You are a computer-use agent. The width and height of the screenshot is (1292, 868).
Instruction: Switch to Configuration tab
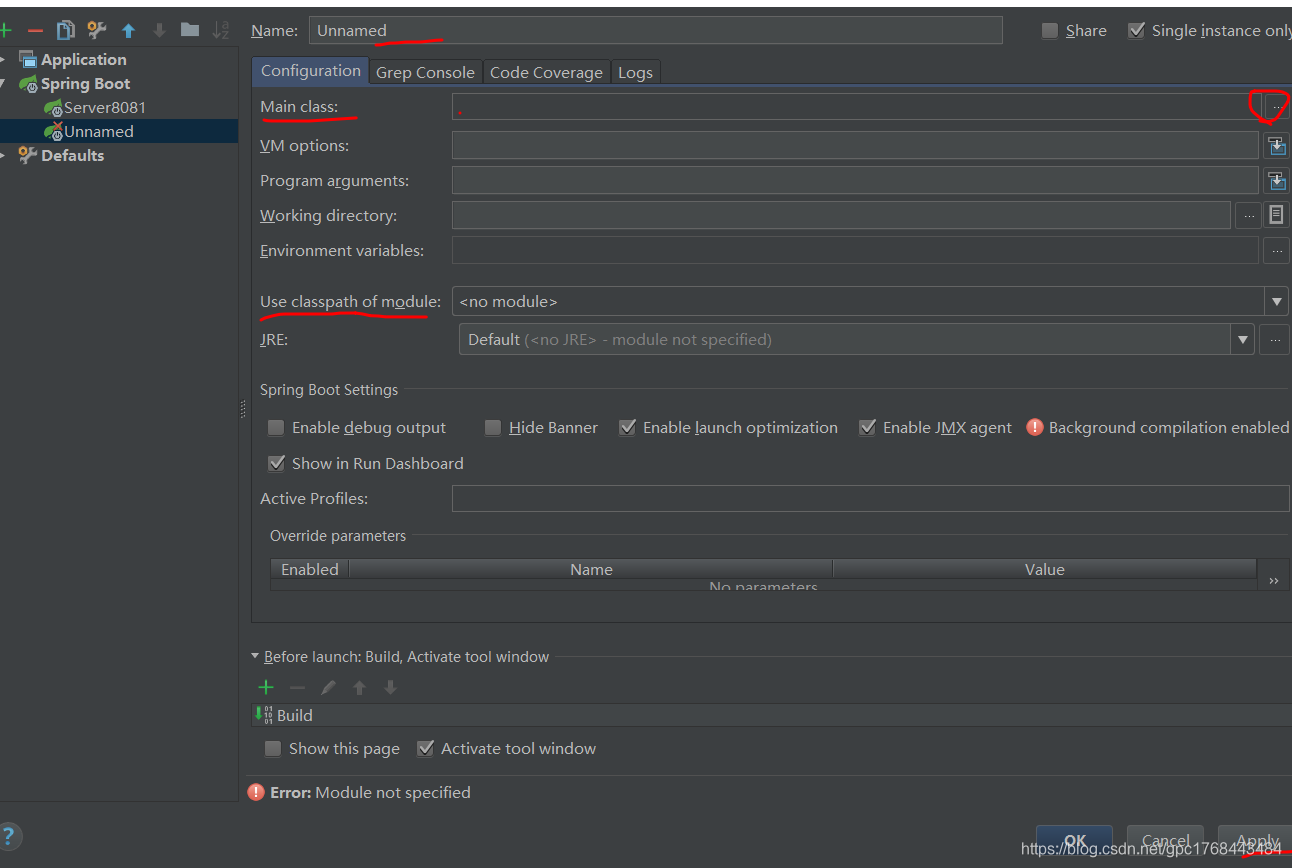311,71
